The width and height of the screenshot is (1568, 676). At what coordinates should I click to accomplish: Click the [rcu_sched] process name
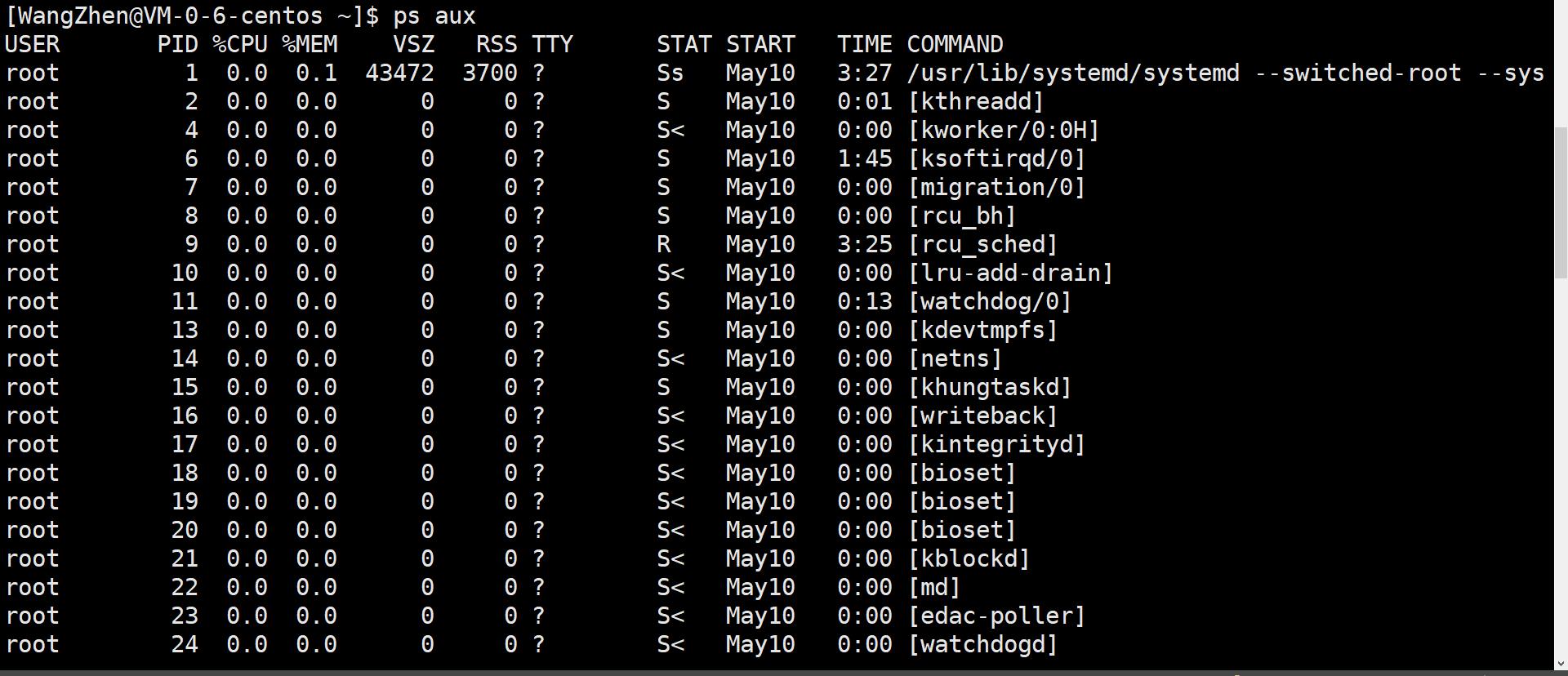[982, 244]
